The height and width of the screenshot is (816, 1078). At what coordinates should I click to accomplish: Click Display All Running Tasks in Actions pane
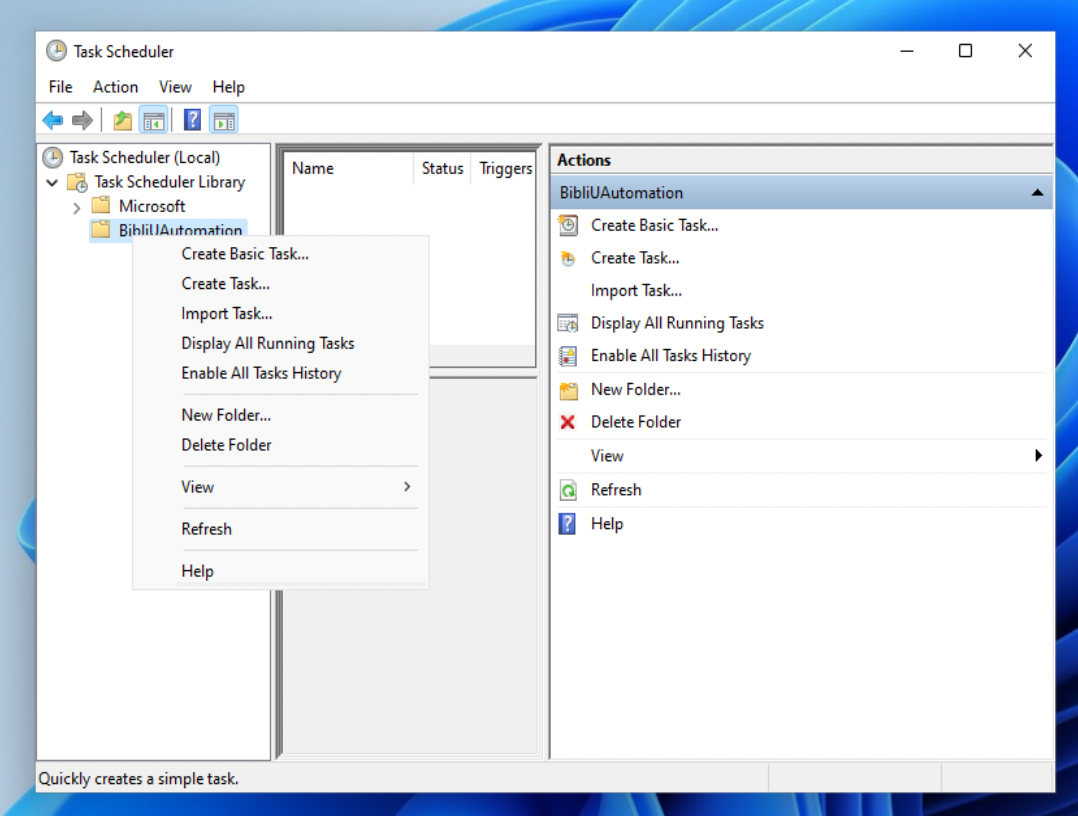tap(677, 323)
